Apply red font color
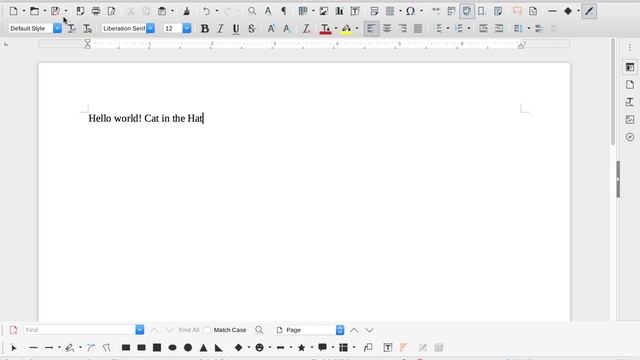Viewport: 640px width, 360px height. pos(325,29)
